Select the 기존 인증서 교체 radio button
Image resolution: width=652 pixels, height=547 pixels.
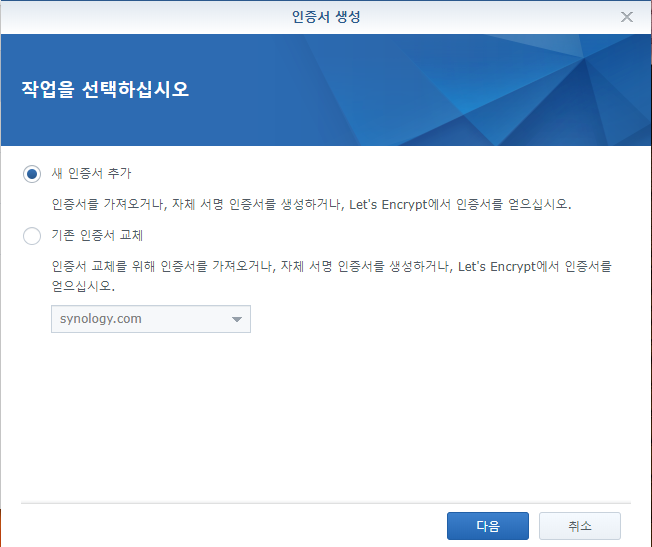click(32, 236)
